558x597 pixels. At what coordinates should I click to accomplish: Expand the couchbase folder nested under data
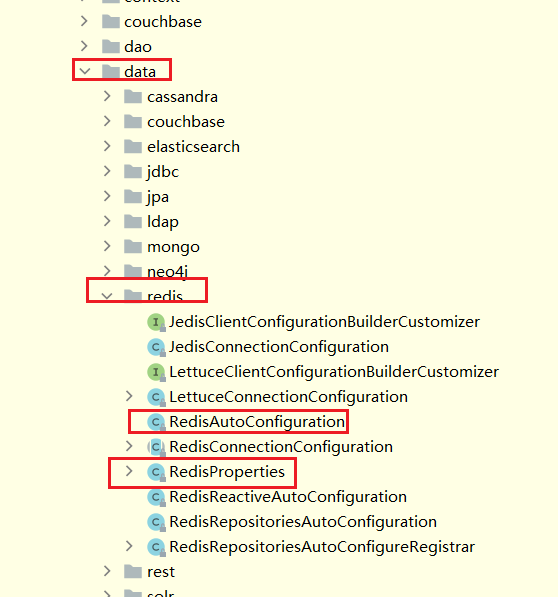click(x=107, y=121)
